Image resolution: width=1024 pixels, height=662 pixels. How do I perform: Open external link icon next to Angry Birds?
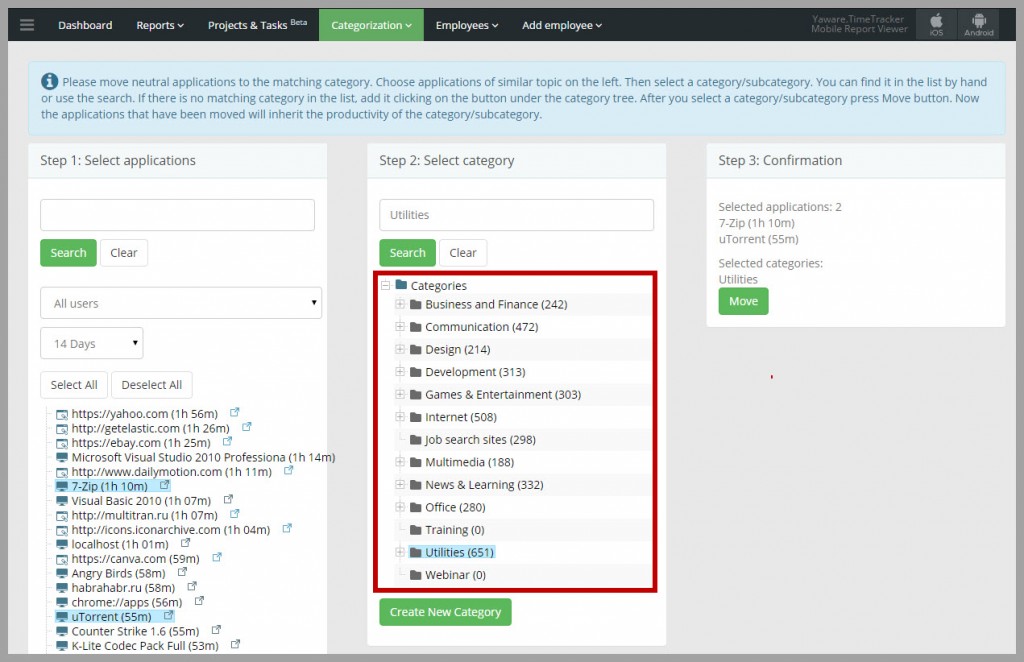pos(182,572)
